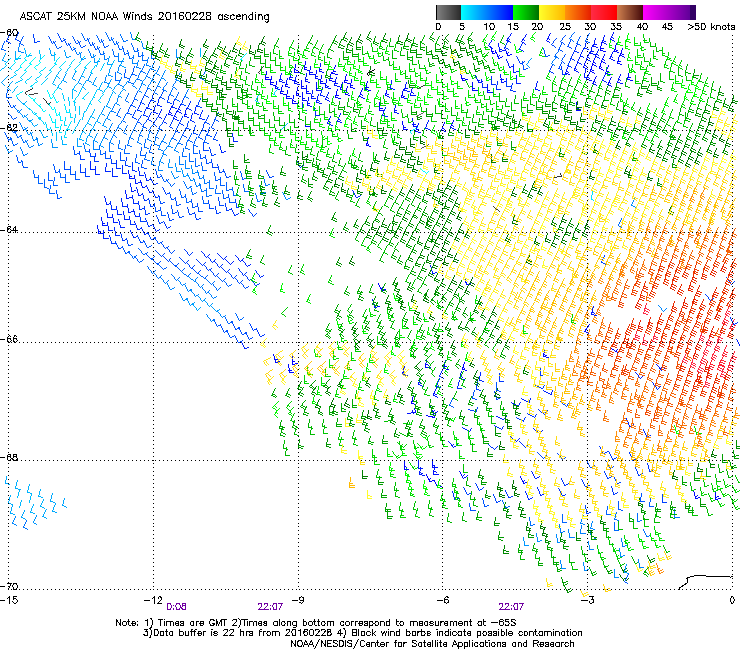740x650 pixels.
Task: Click the gray 0-5 knots color segment
Action: (448, 12)
